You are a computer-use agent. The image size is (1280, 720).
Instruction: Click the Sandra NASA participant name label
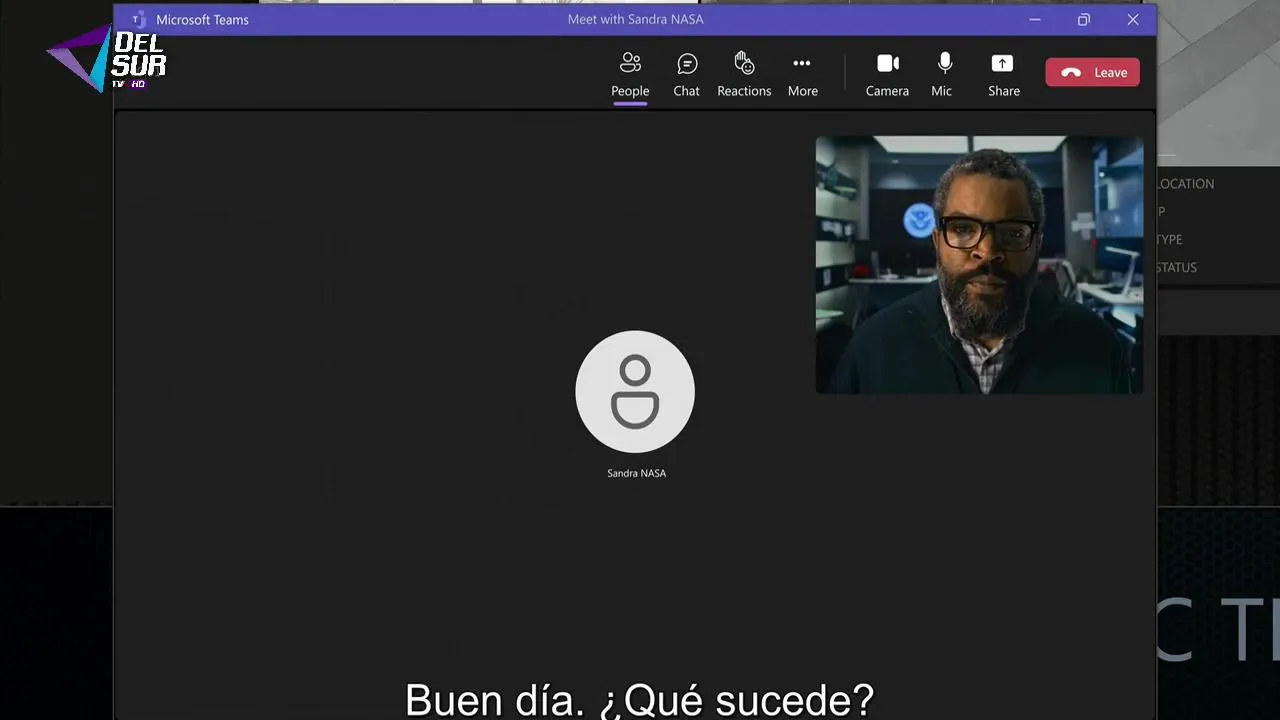(x=636, y=473)
